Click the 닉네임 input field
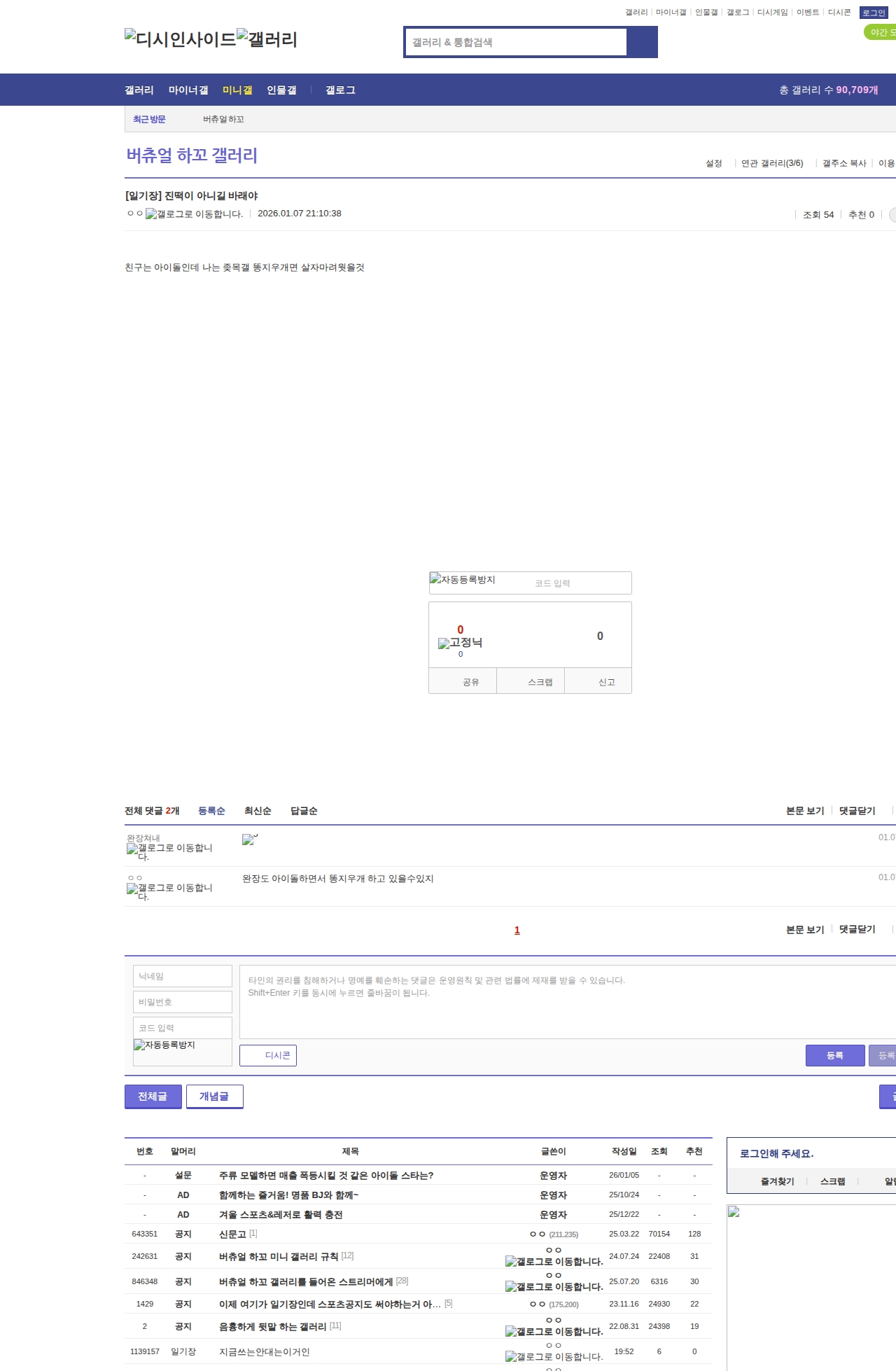The width and height of the screenshot is (896, 1371). pyautogui.click(x=183, y=976)
